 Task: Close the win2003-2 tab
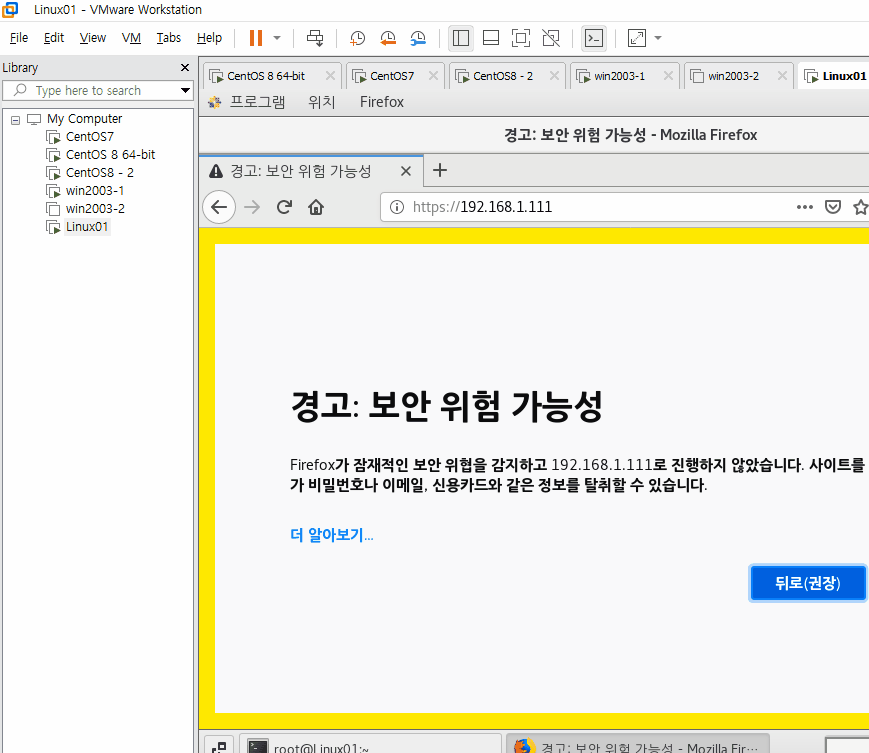[x=783, y=75]
